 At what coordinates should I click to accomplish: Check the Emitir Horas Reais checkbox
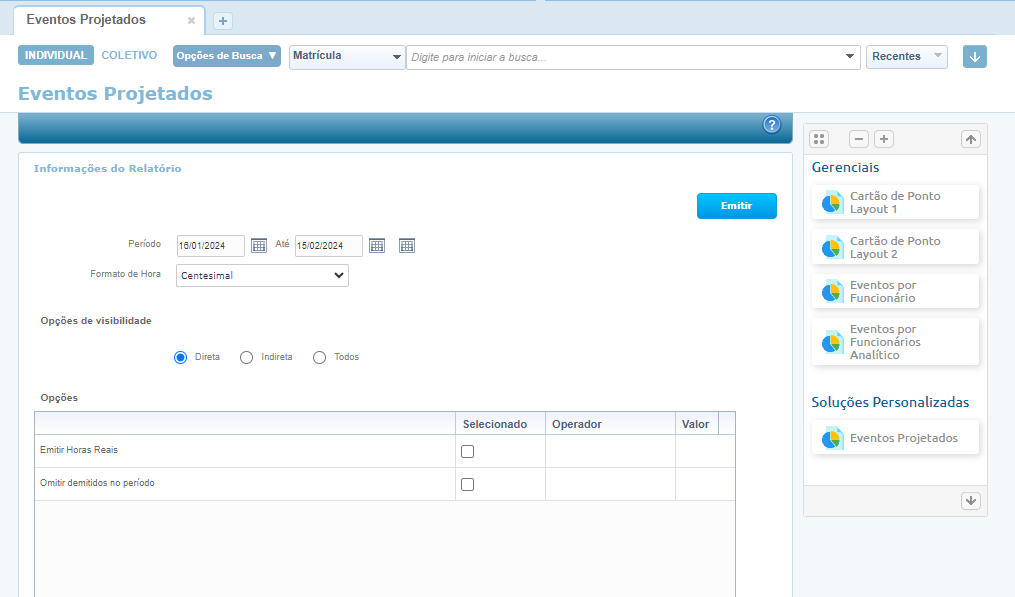pos(467,451)
